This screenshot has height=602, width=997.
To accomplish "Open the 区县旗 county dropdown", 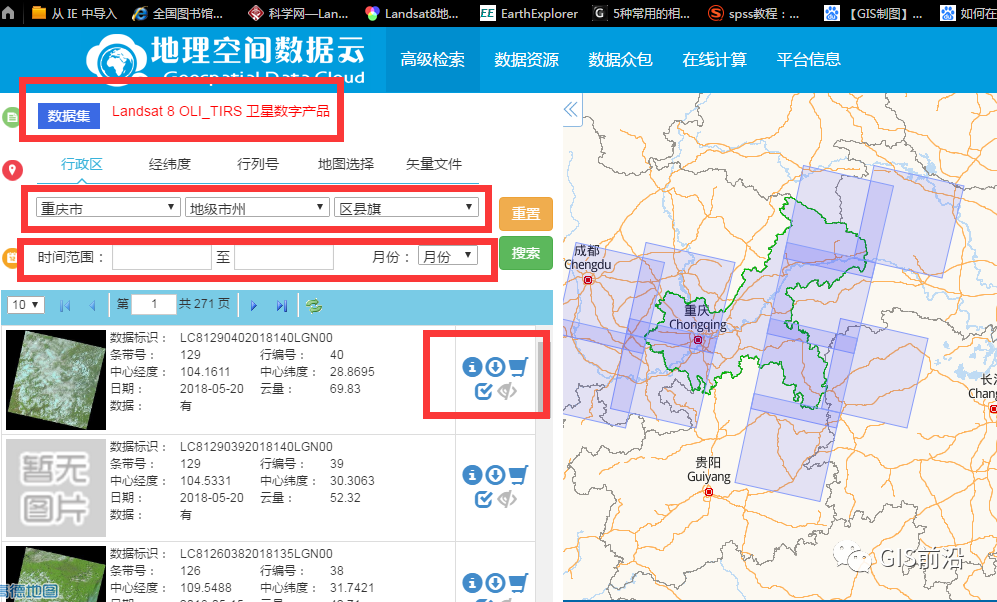I will 406,208.
